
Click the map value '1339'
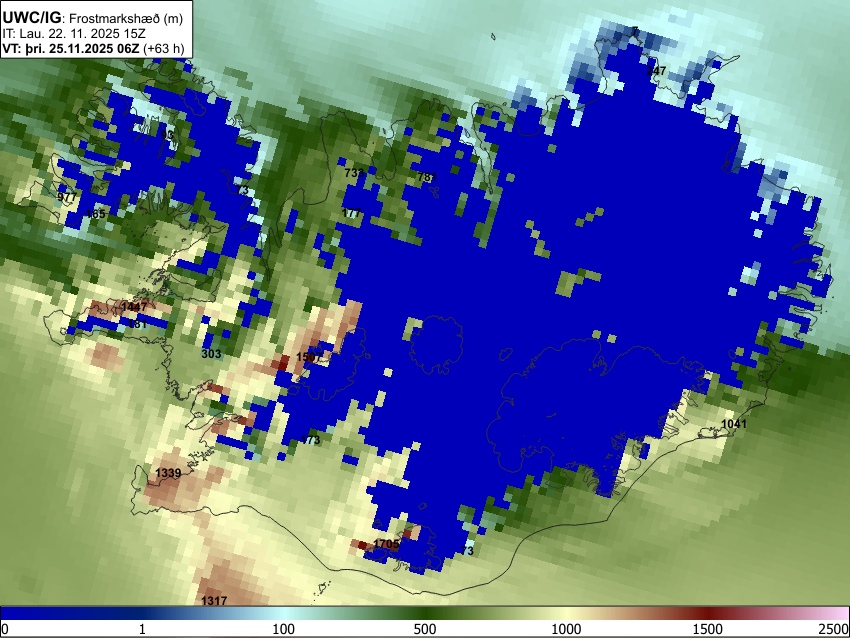(168, 473)
